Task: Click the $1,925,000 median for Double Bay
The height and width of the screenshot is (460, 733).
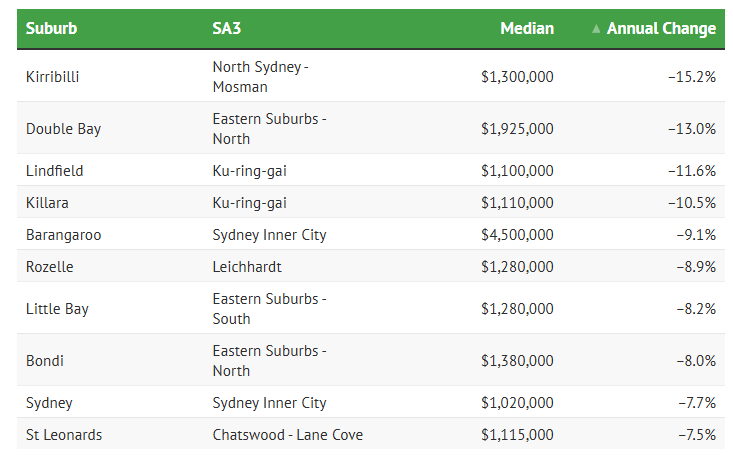Action: [x=517, y=129]
